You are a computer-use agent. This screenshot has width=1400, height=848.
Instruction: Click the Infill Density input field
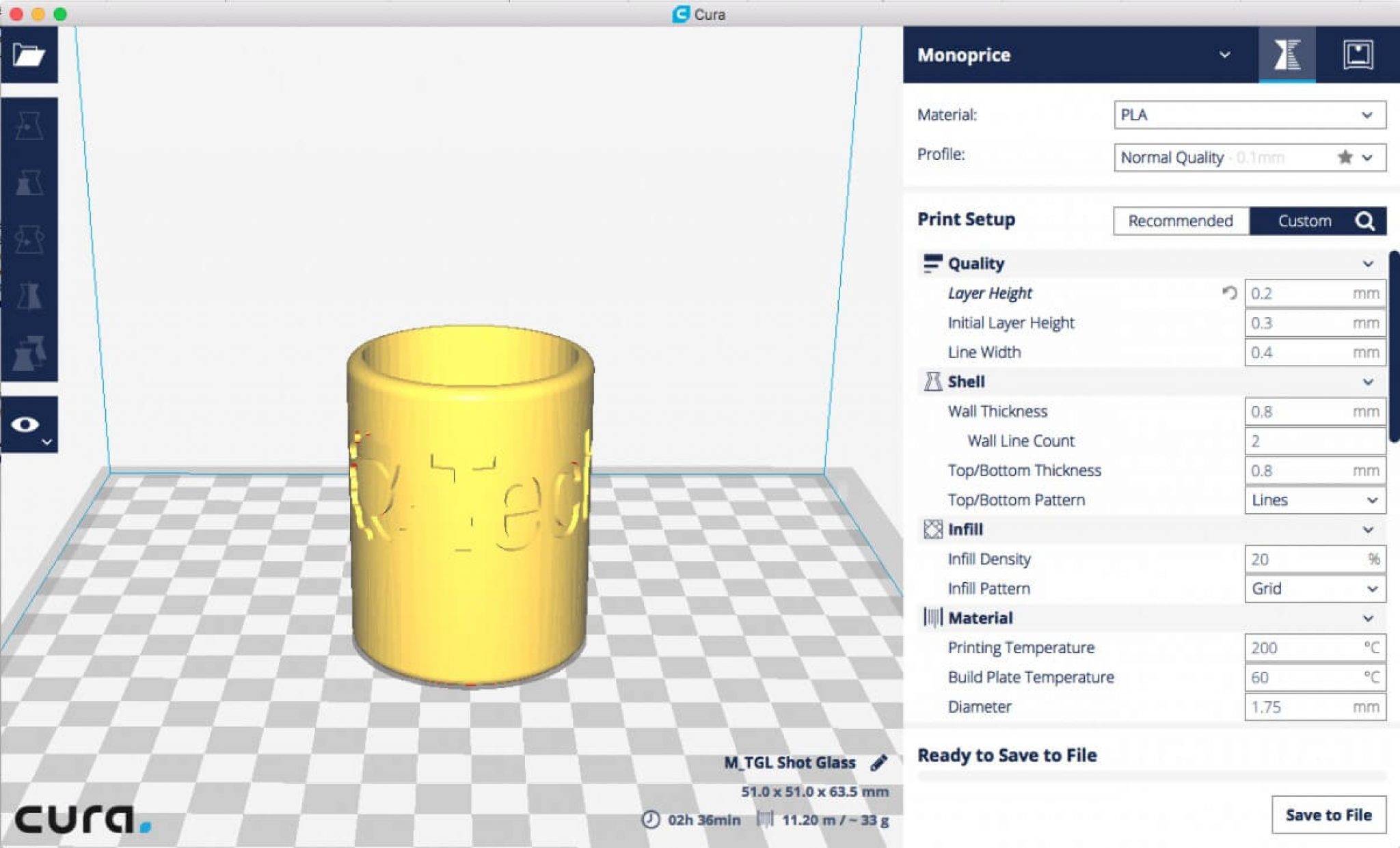(1315, 559)
